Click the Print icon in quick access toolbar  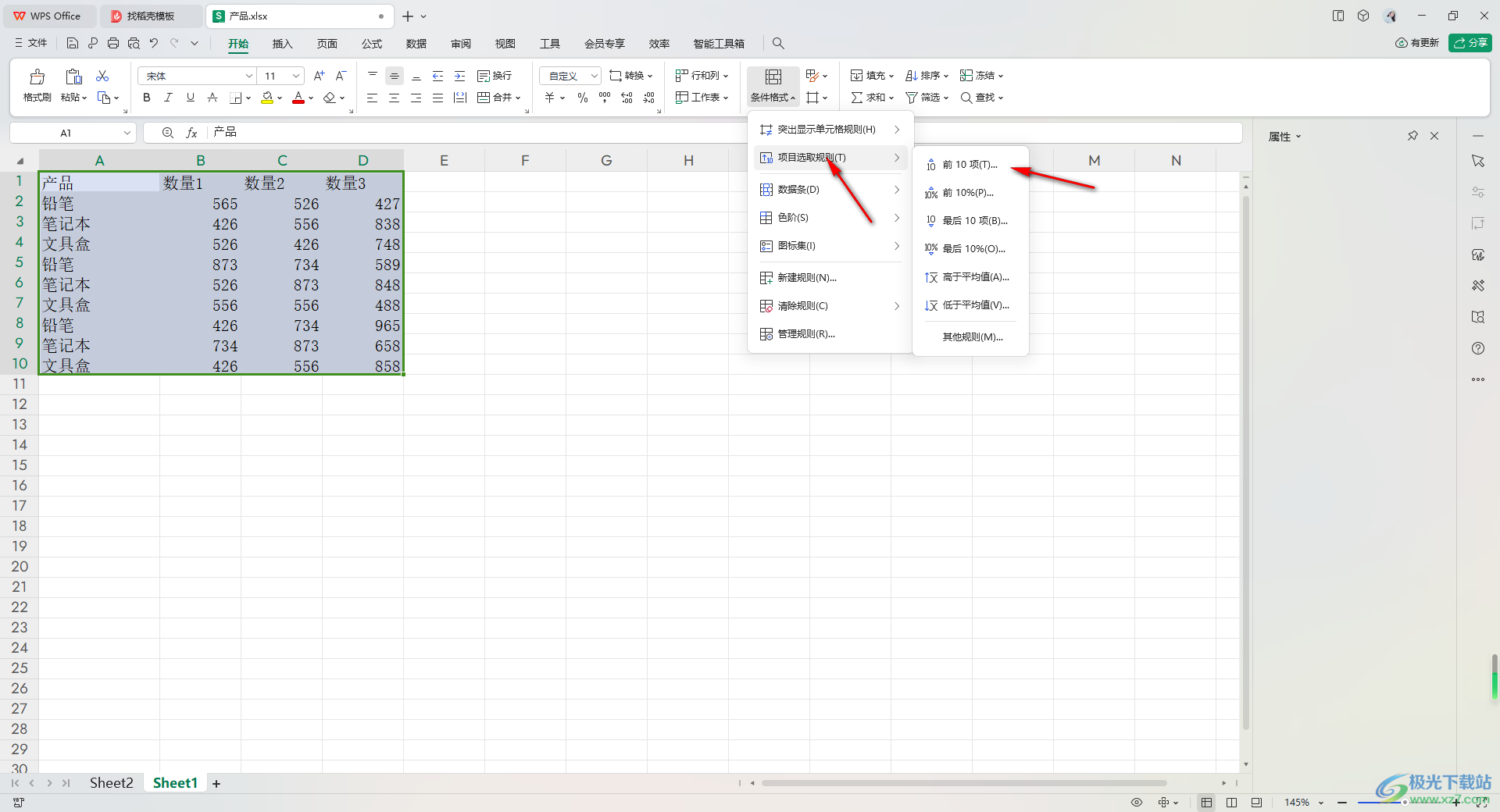pyautogui.click(x=113, y=44)
